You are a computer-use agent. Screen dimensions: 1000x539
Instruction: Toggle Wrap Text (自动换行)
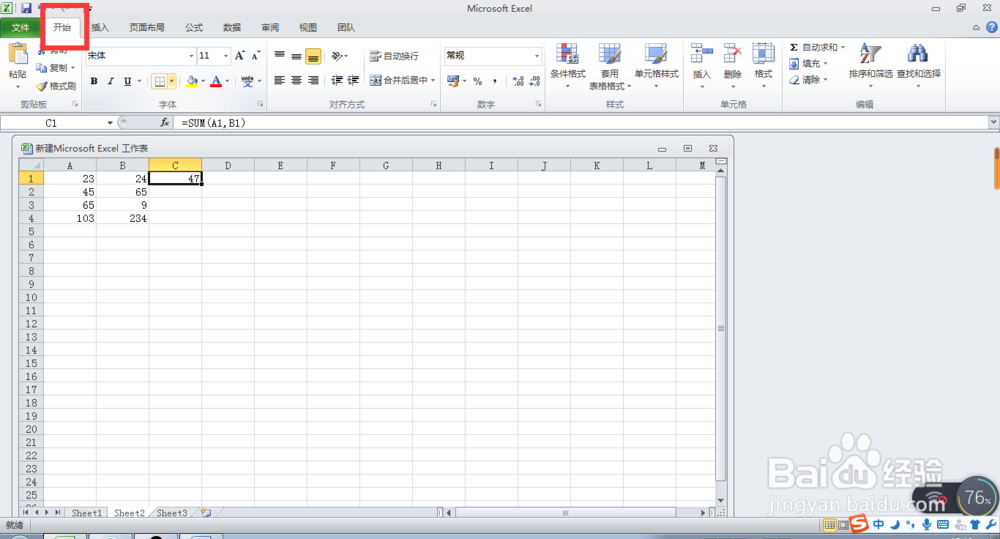pyautogui.click(x=394, y=56)
